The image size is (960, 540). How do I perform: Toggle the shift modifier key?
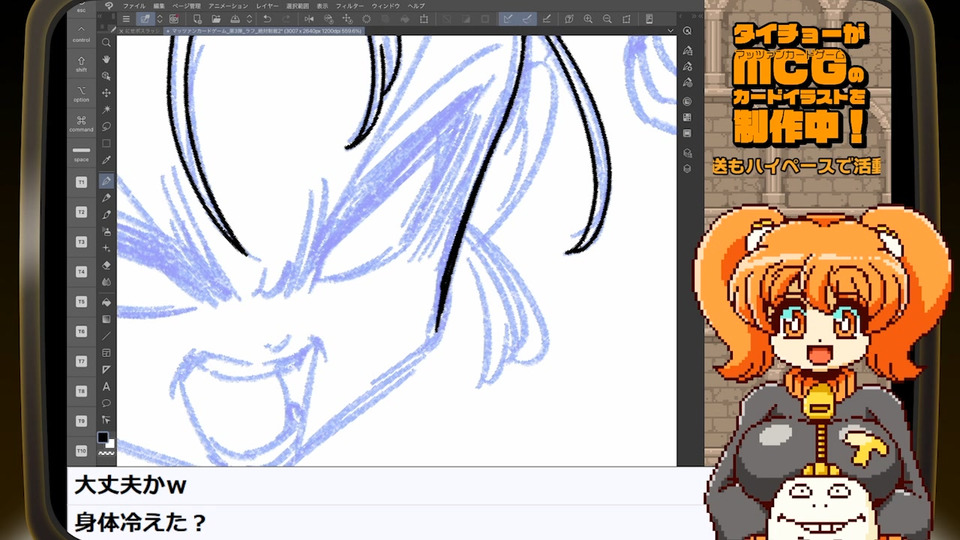click(x=81, y=64)
